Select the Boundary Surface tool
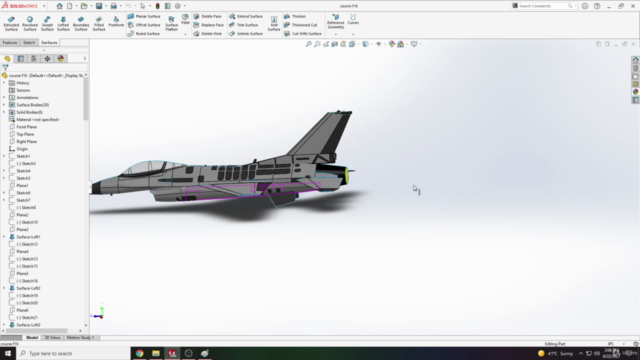 pos(81,24)
